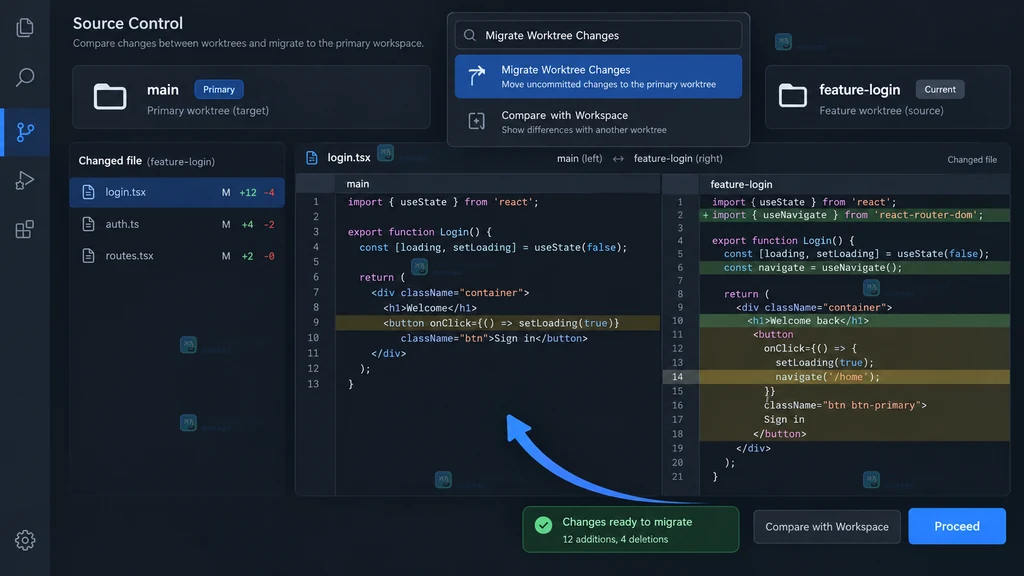Select the Source Control branch icon
Image resolution: width=1024 pixels, height=576 pixels.
tap(25, 132)
